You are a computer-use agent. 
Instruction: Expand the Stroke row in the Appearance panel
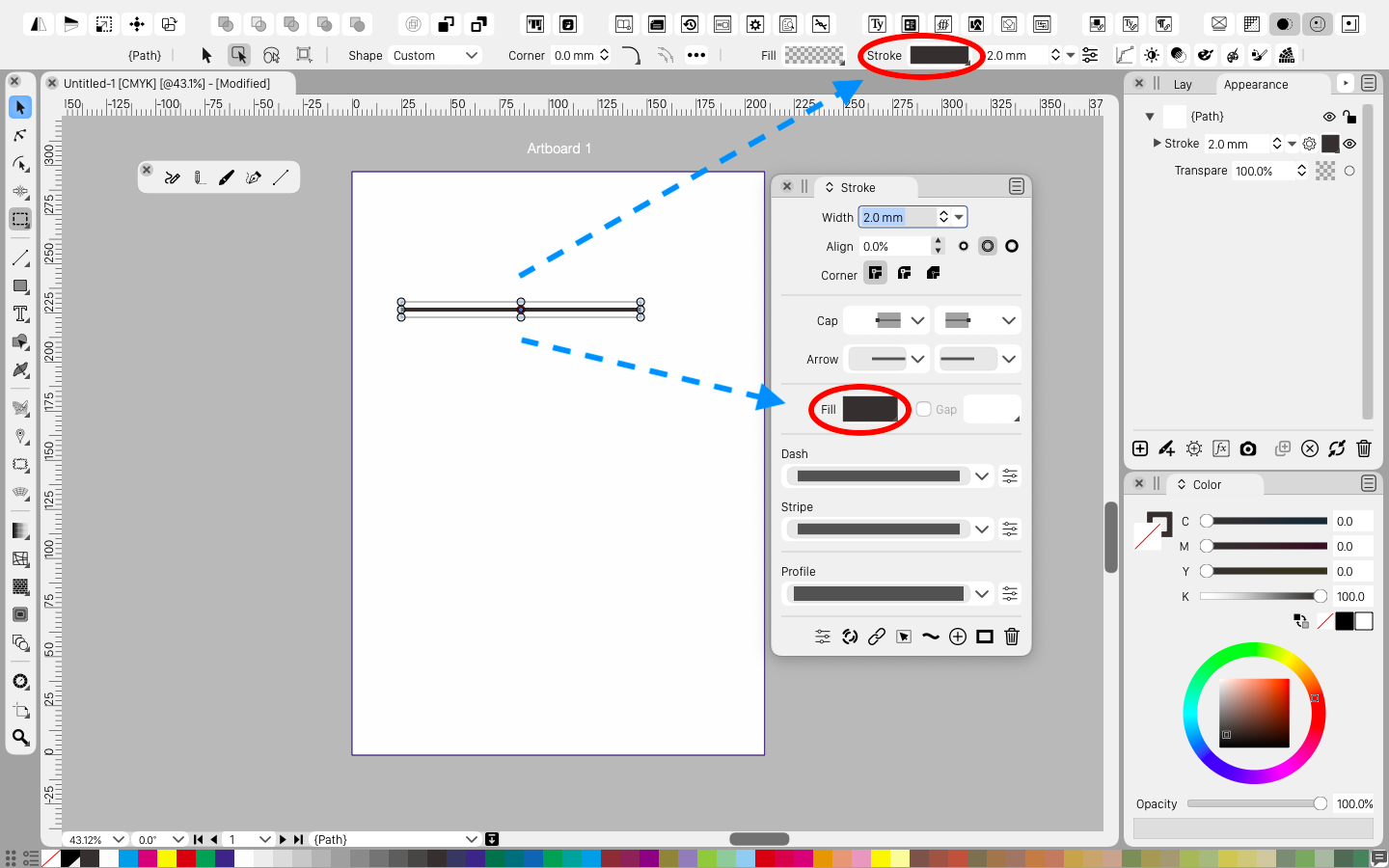click(x=1157, y=144)
